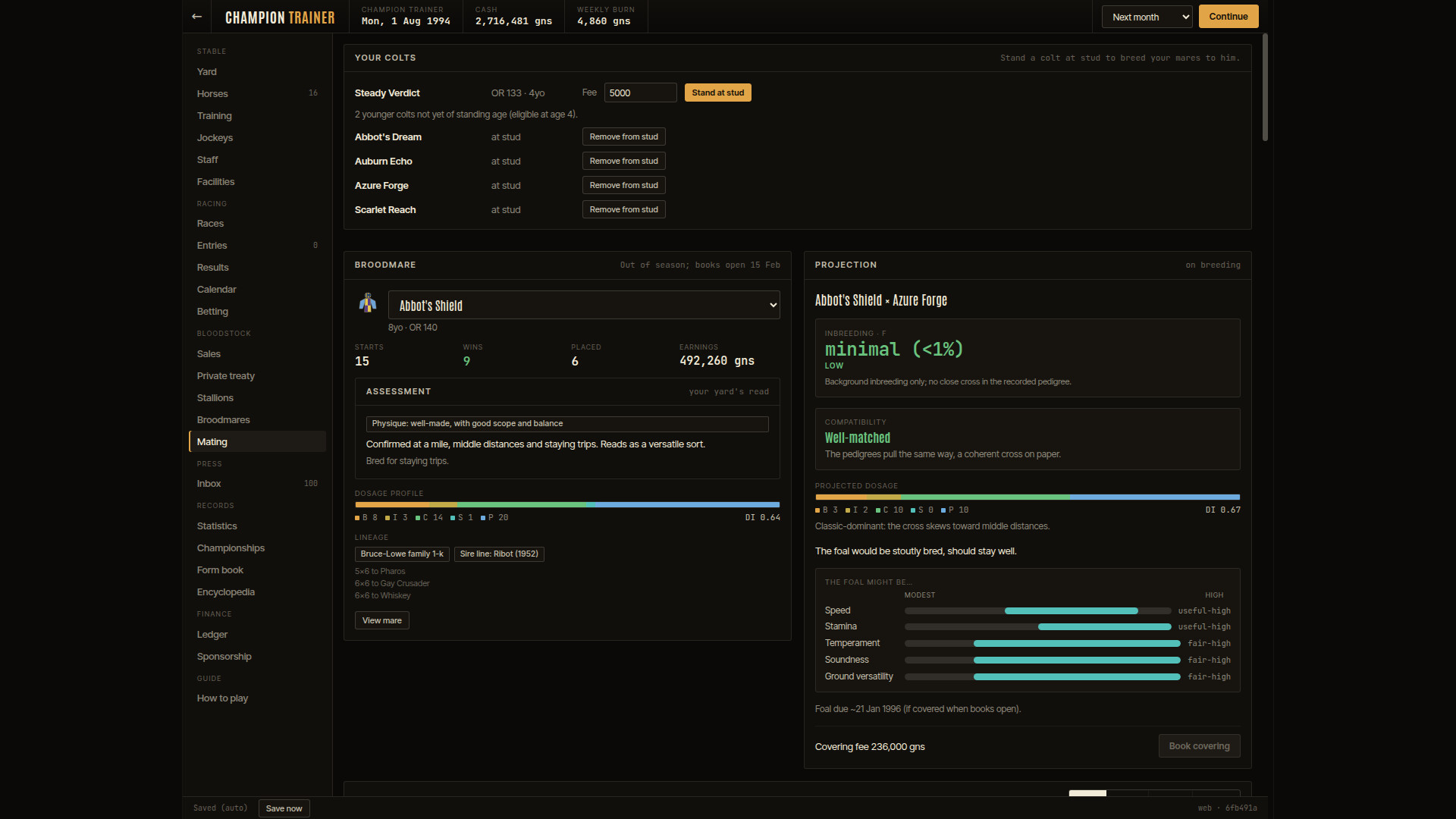
Task: Open the How to play guide
Action: (x=257, y=698)
